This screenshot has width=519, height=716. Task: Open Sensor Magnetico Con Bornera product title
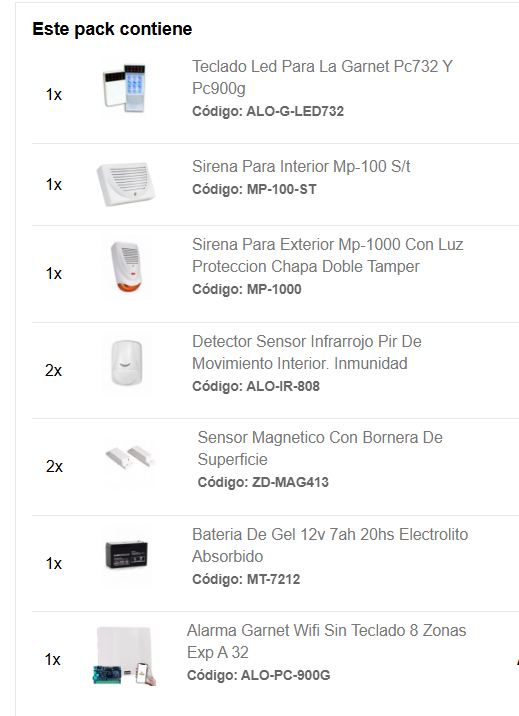(320, 448)
